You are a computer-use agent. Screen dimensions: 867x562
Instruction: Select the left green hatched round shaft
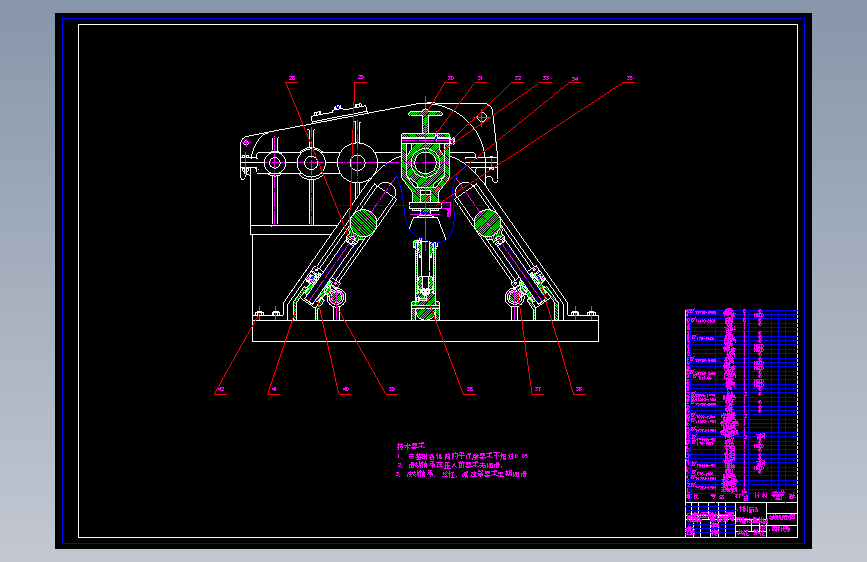pos(363,223)
